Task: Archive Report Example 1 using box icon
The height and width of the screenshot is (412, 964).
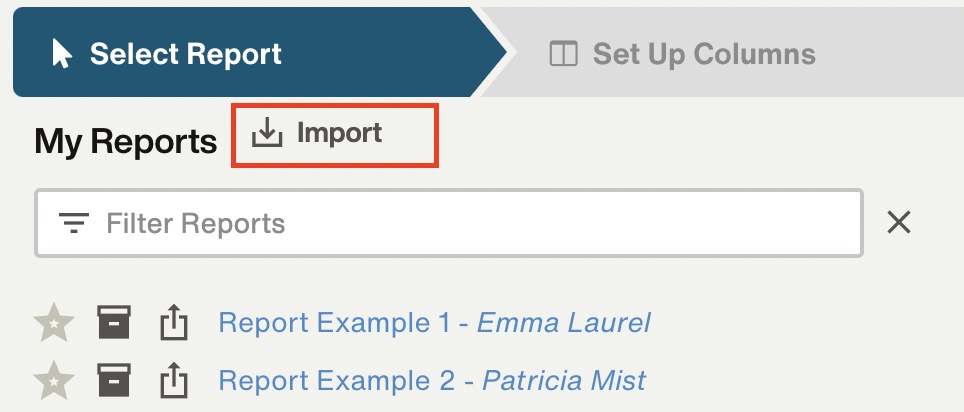Action: (x=114, y=322)
